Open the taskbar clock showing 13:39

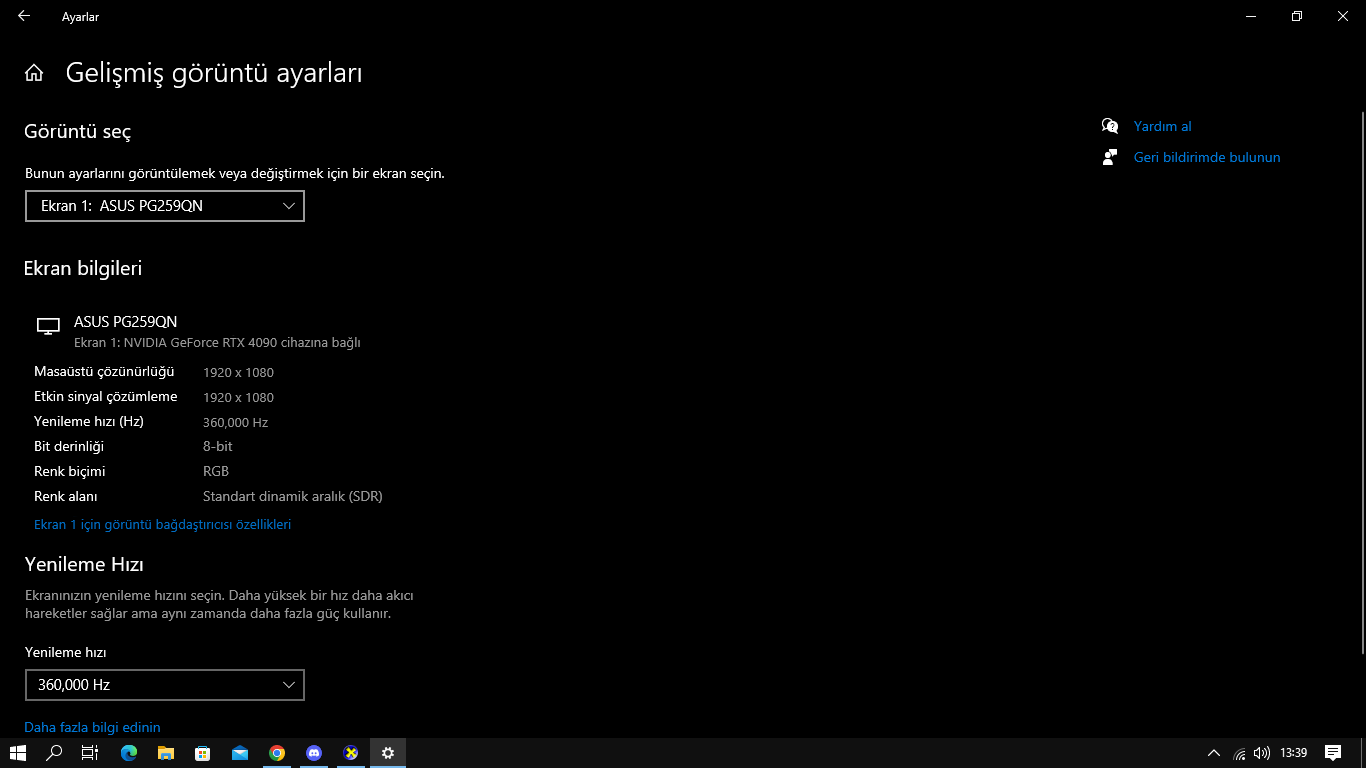pyautogui.click(x=1294, y=753)
